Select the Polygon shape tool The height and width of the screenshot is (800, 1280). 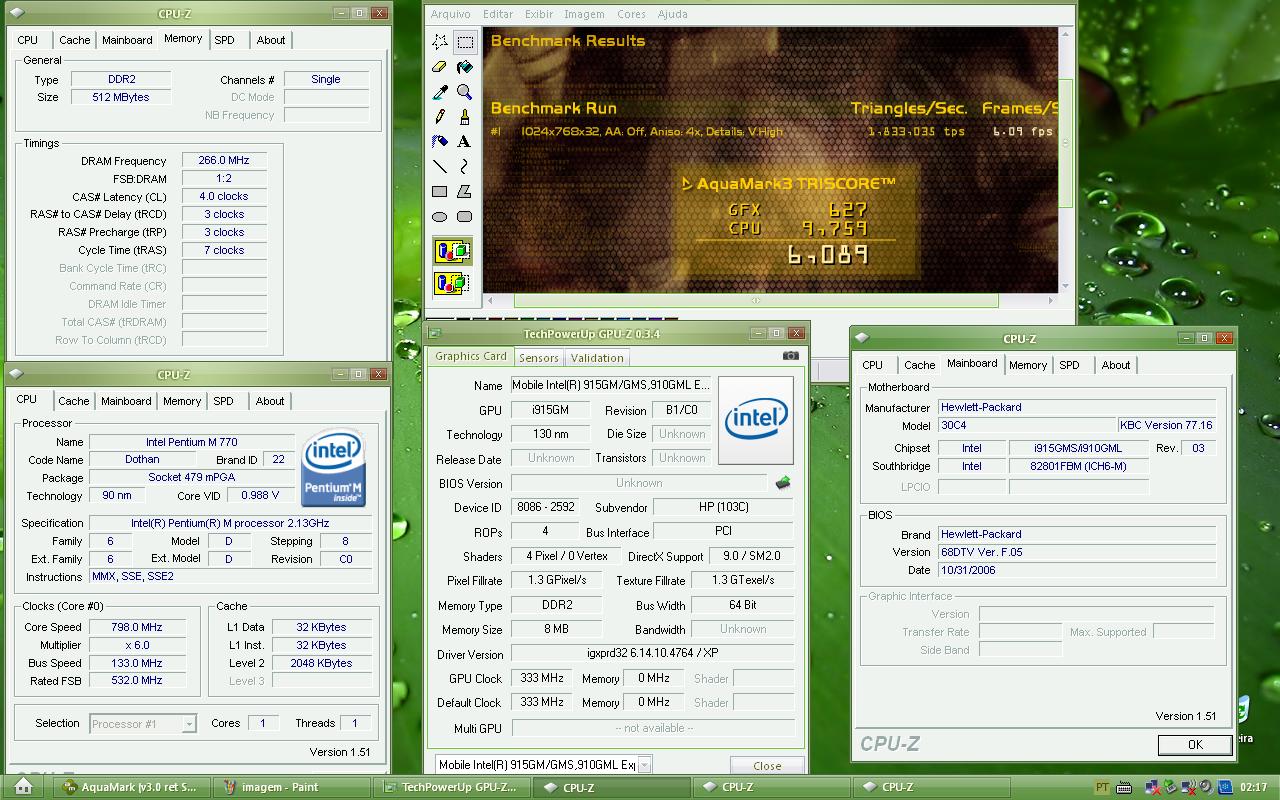tap(465, 191)
